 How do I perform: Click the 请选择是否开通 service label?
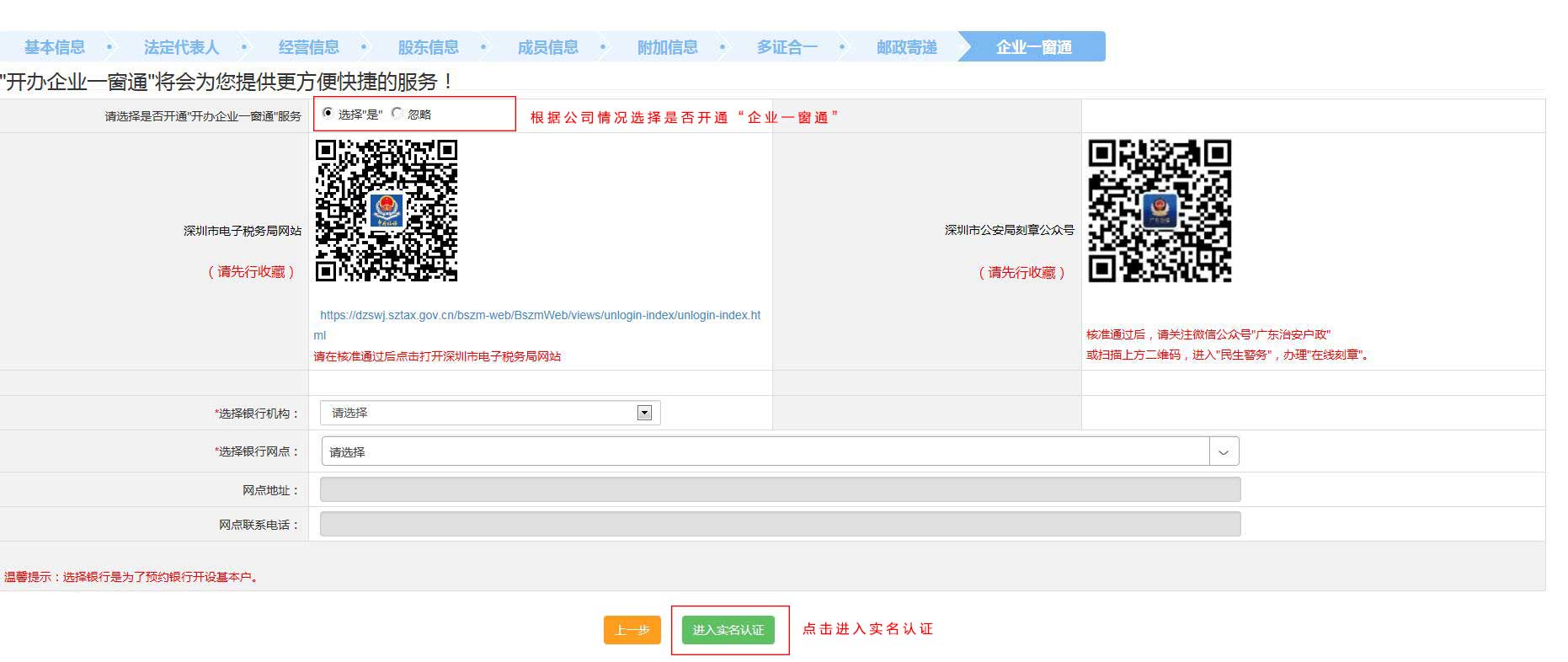coord(203,116)
